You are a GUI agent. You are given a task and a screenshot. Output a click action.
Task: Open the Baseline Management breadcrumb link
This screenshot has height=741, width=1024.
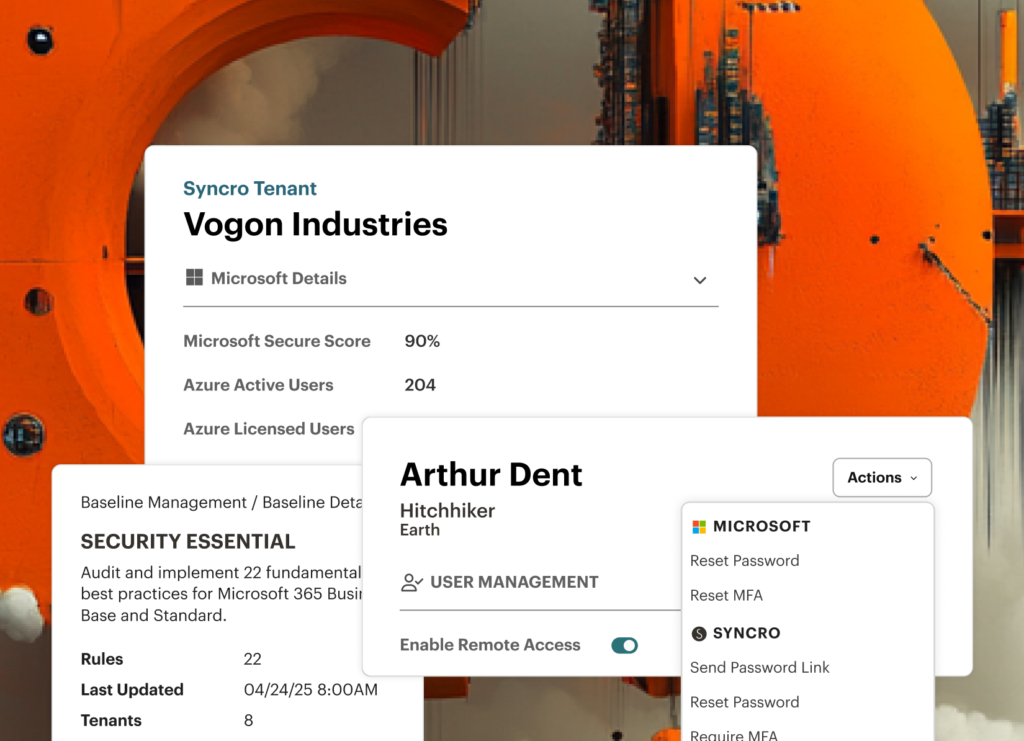tap(142, 502)
